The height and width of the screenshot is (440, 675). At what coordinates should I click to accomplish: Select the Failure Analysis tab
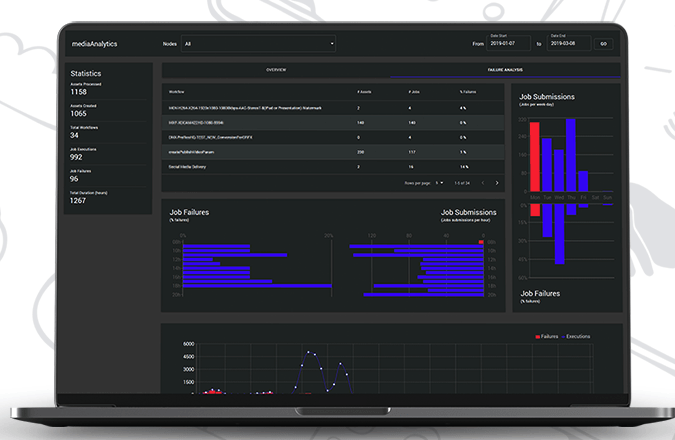coord(505,70)
